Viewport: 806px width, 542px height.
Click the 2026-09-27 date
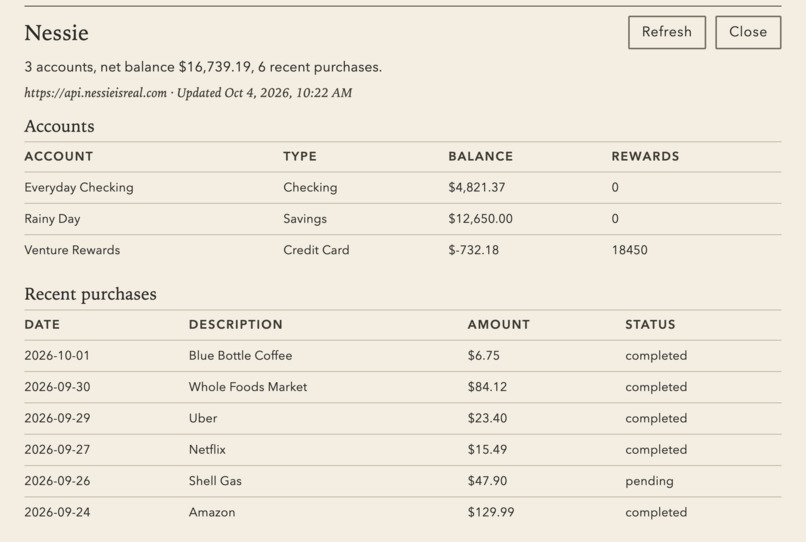[x=57, y=450]
